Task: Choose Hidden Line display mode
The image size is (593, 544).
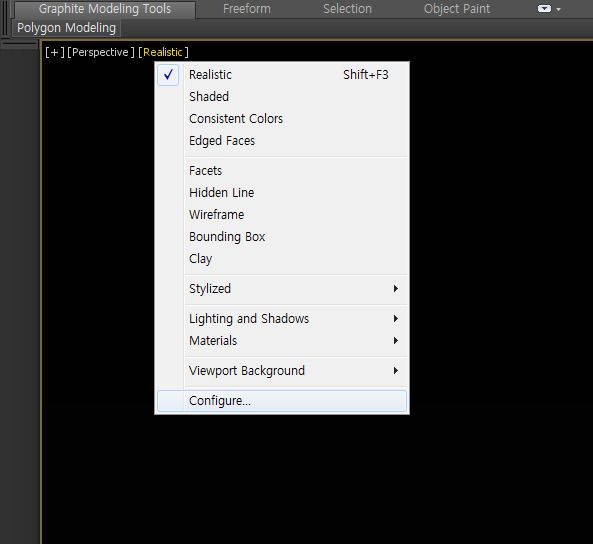Action: pos(282,193)
